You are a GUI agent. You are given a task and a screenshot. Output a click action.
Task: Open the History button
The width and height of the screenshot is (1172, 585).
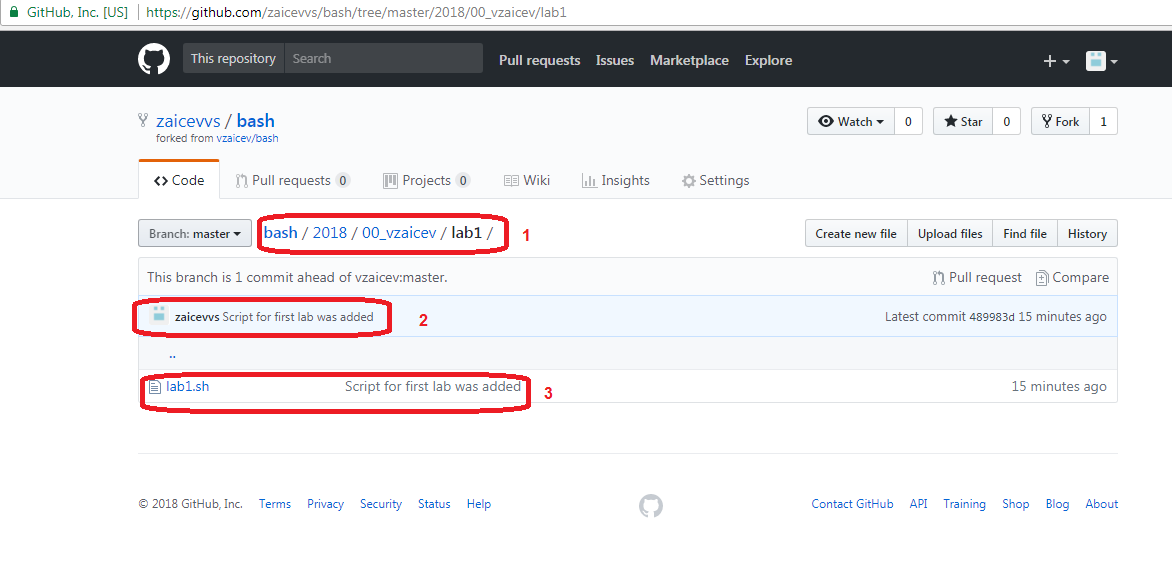[1087, 234]
